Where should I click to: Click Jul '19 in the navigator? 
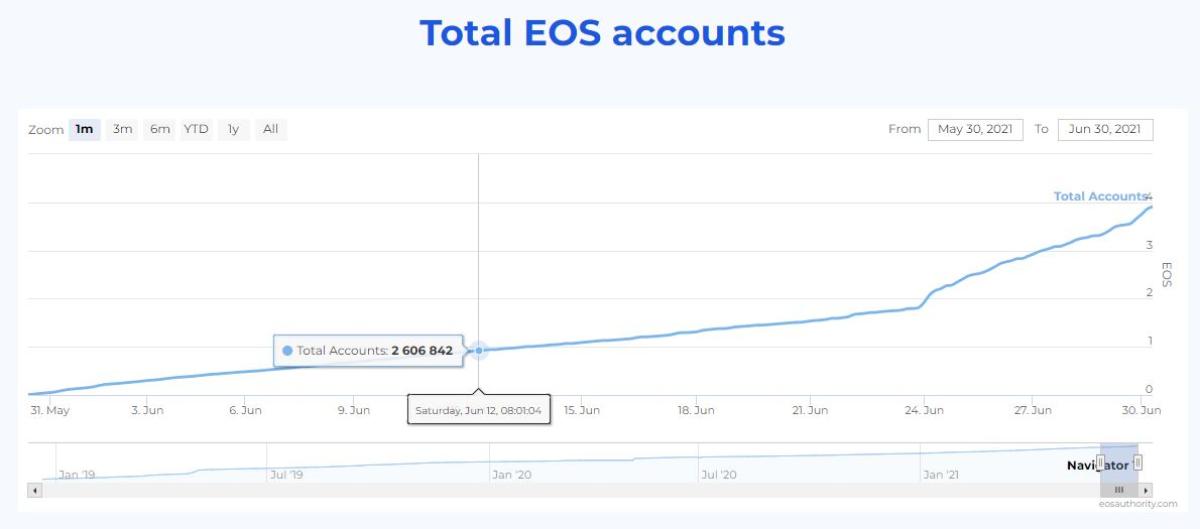(286, 474)
